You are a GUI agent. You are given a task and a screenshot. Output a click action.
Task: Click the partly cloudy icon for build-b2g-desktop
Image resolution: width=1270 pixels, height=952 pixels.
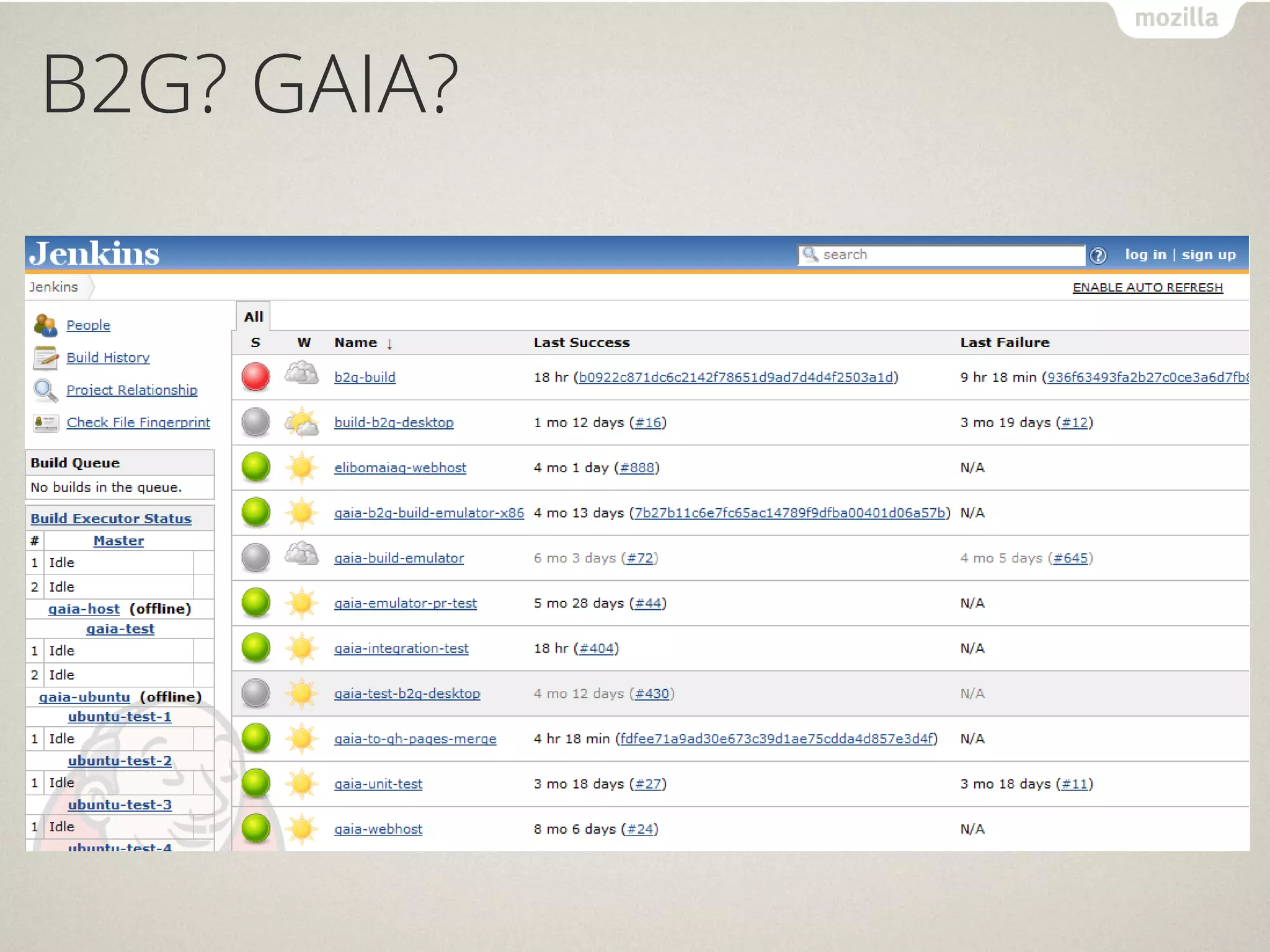pos(301,422)
